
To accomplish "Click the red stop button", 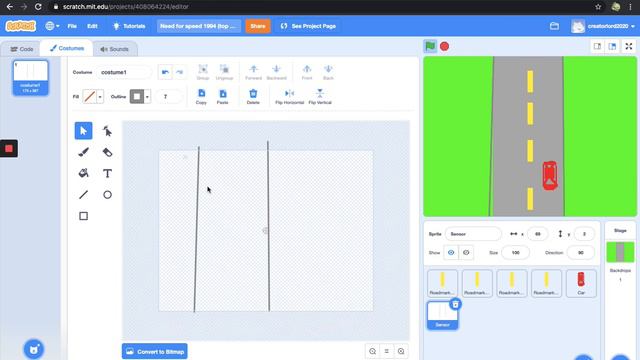I will pyautogui.click(x=444, y=46).
